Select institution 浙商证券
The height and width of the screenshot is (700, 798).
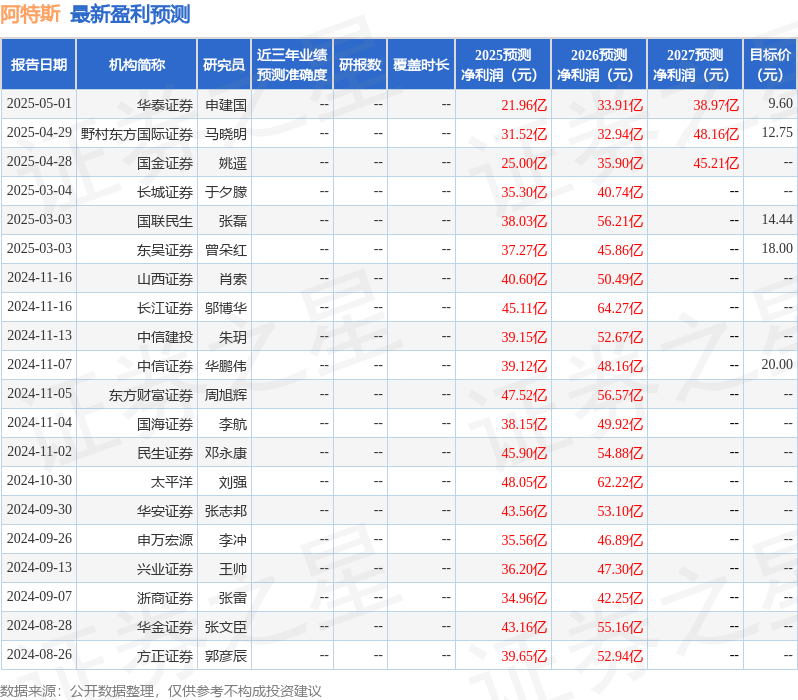tap(165, 599)
